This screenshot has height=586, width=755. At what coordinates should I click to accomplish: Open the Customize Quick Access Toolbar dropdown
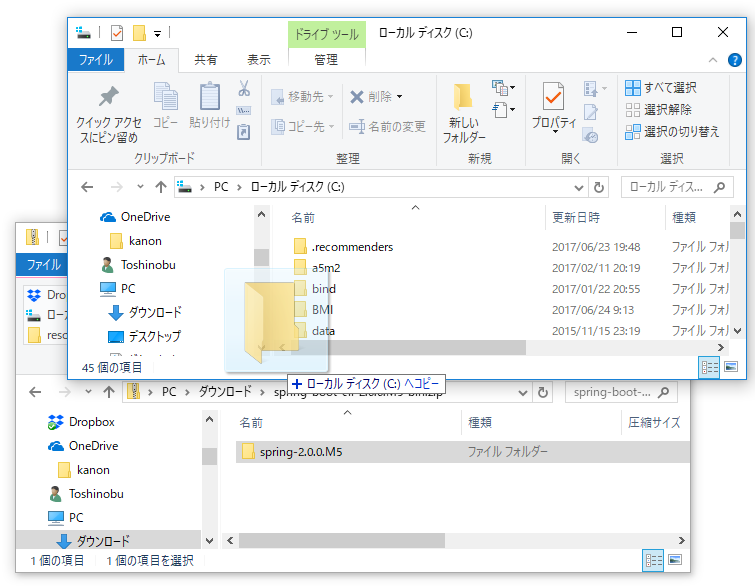pyautogui.click(x=157, y=34)
